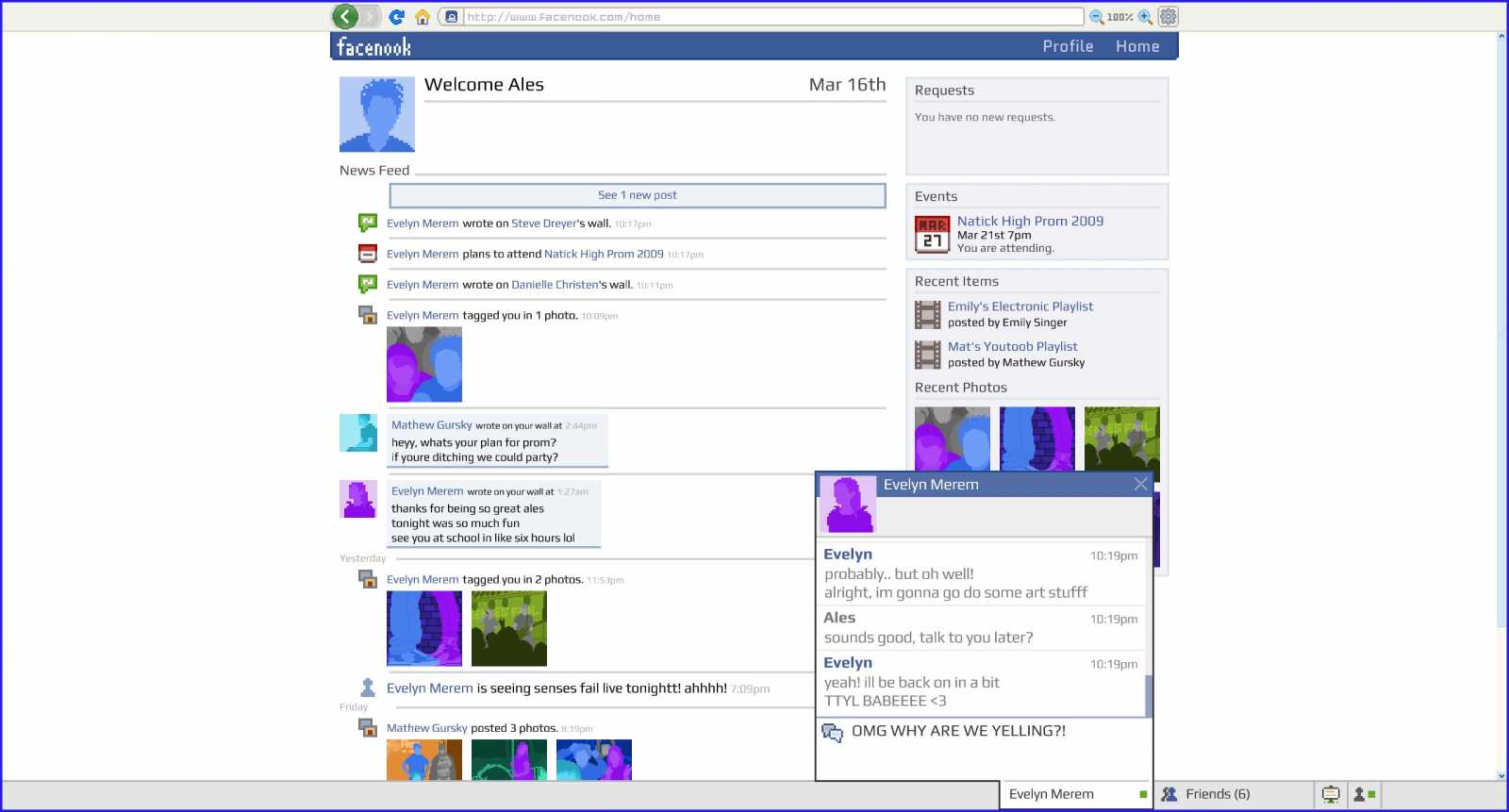Open green crowd photo in yesterday's post
Image resolution: width=1509 pixels, height=812 pixels.
[x=509, y=628]
